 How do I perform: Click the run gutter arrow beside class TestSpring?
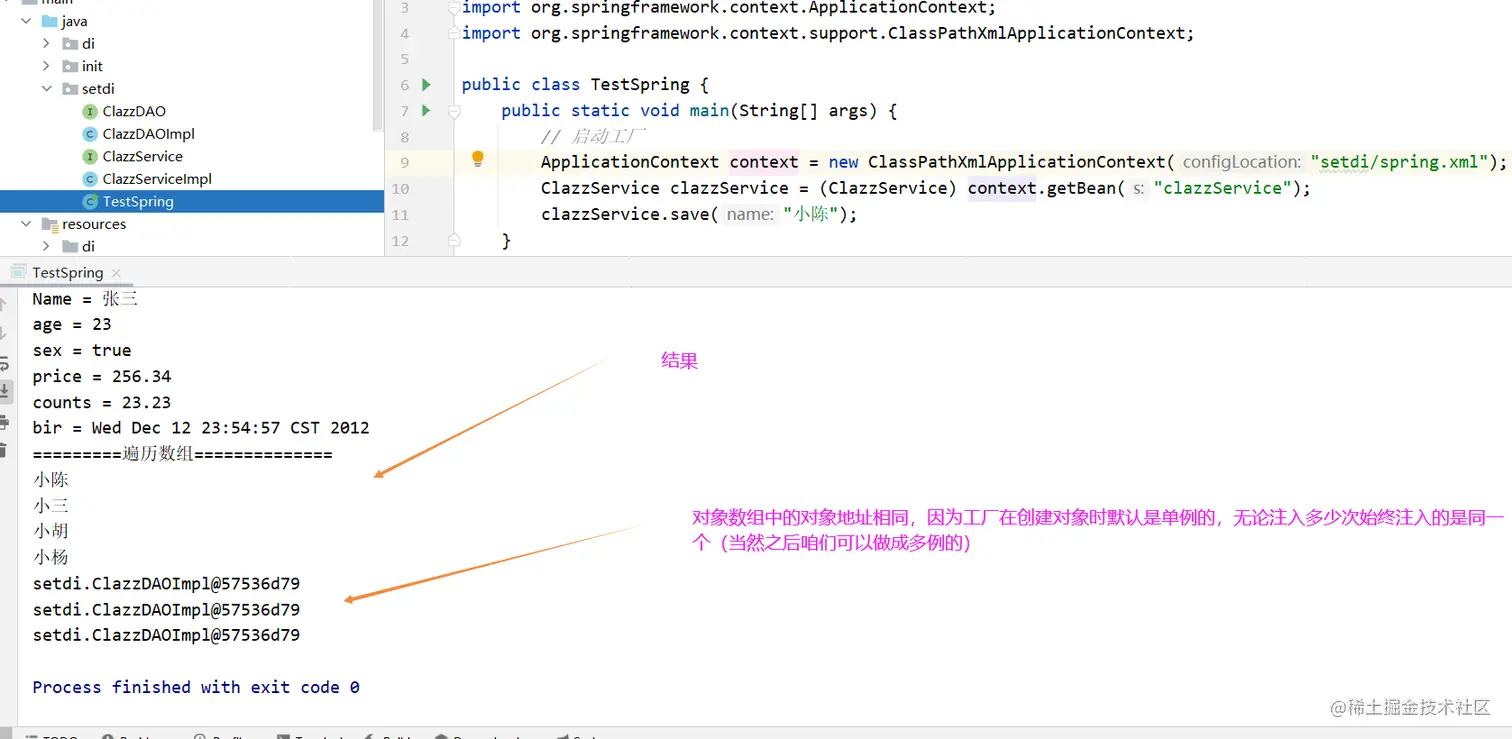(427, 85)
